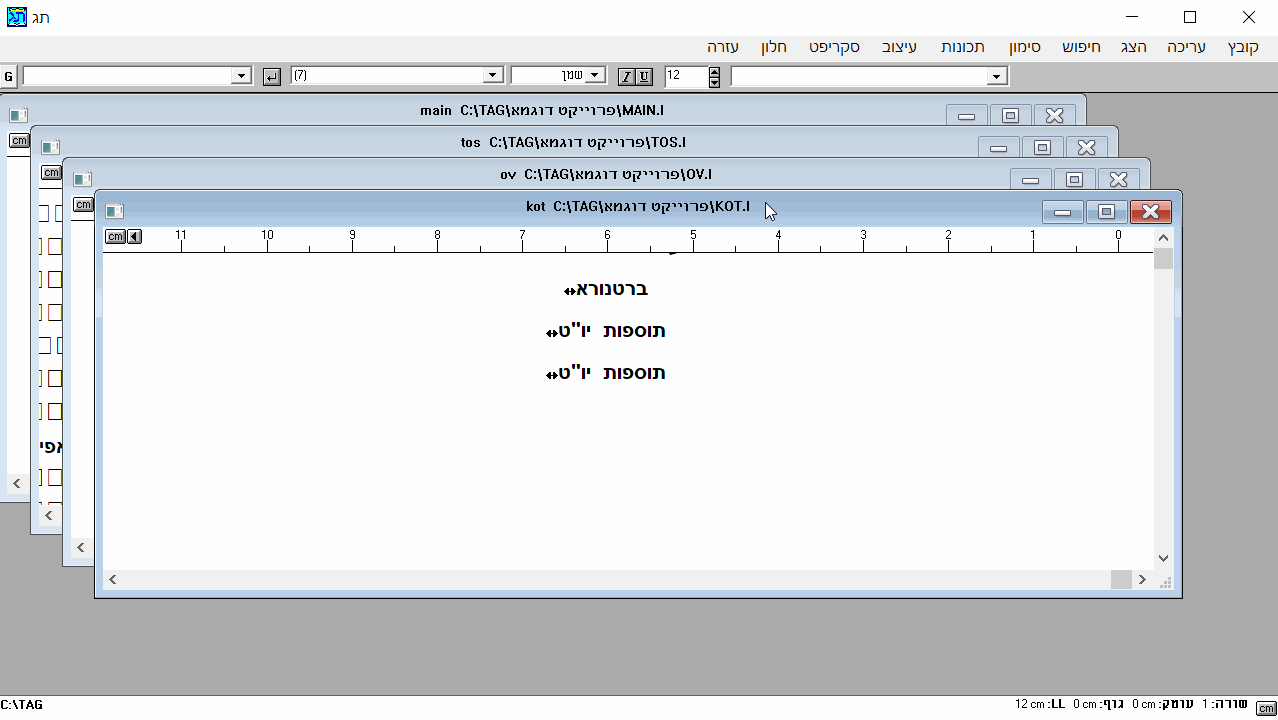This screenshot has width=1278, height=720.
Task: Open the חיפוש menu
Action: (1081, 47)
